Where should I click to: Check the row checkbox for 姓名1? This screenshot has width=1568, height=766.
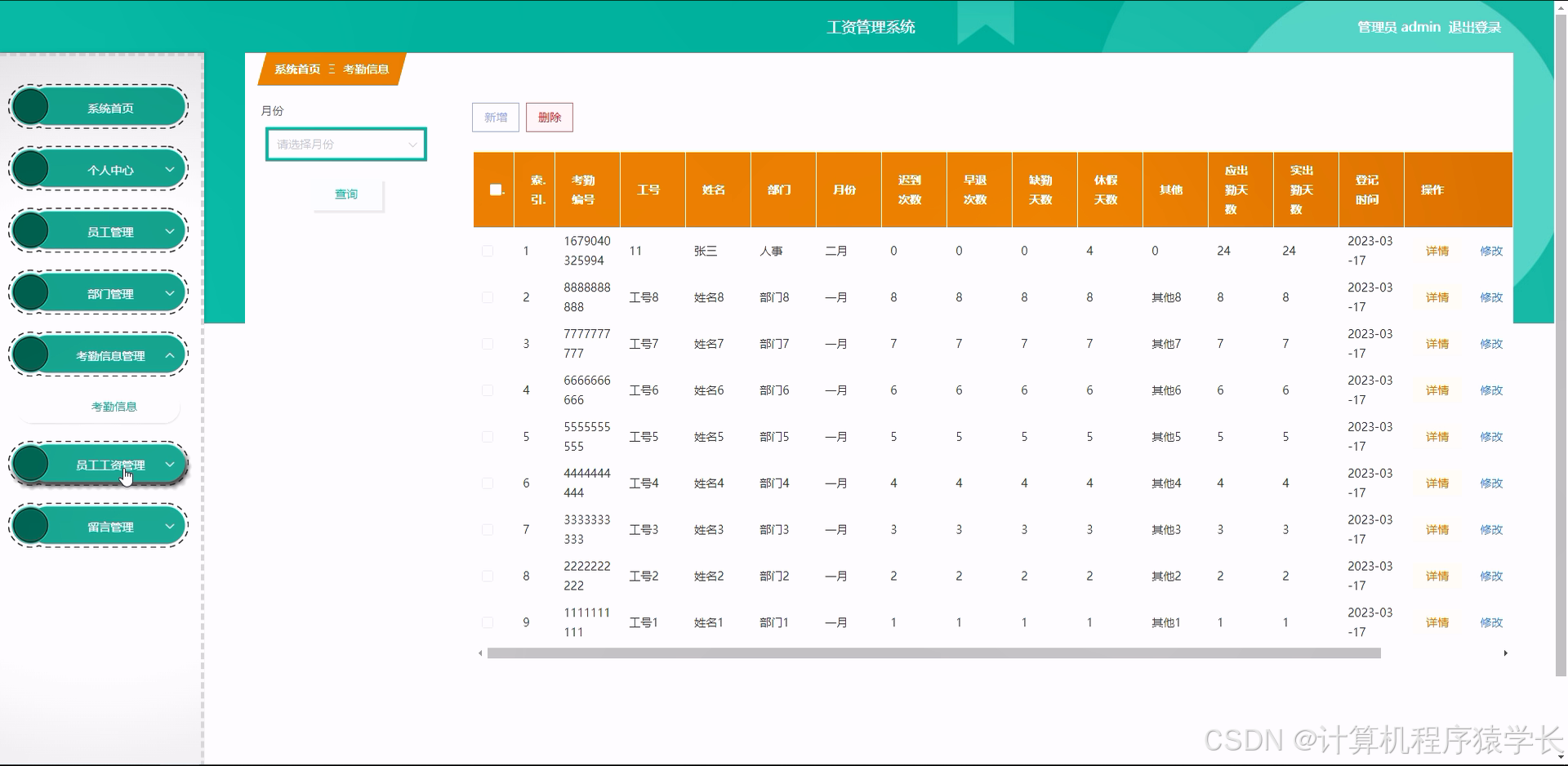(x=488, y=622)
